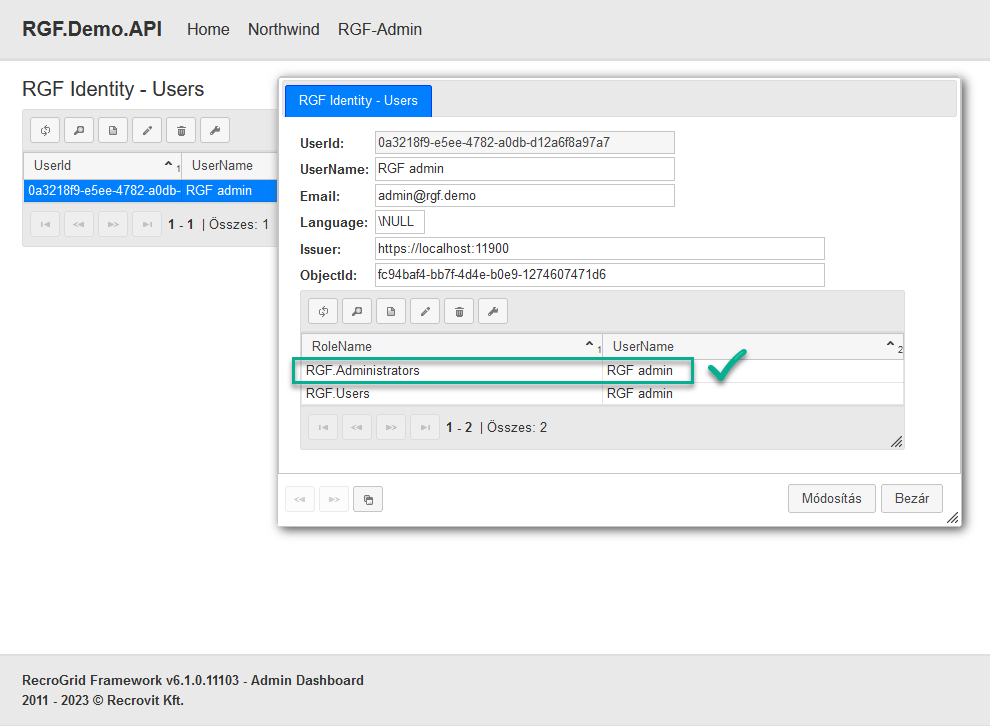Close the dialog with Bezár button
This screenshot has height=726, width=990.
(x=911, y=498)
